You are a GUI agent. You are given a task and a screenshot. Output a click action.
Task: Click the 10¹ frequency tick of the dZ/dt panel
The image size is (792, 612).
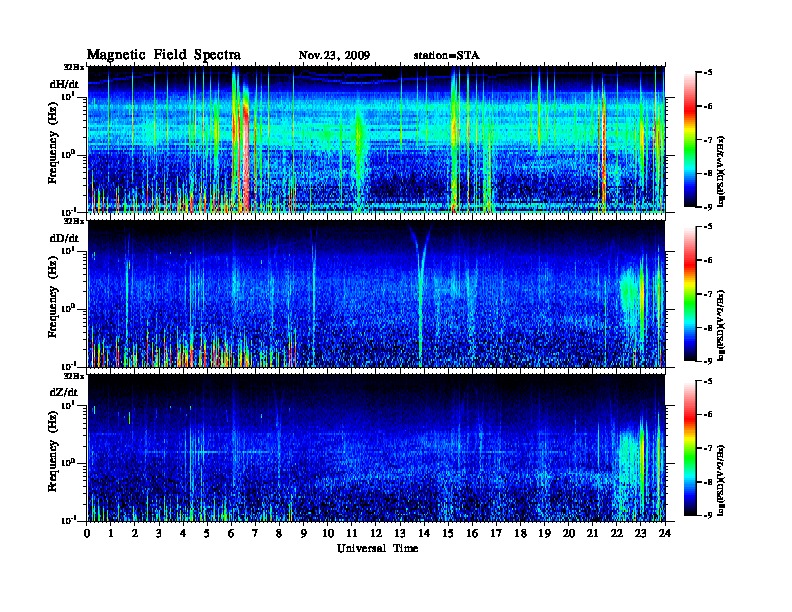pos(67,405)
